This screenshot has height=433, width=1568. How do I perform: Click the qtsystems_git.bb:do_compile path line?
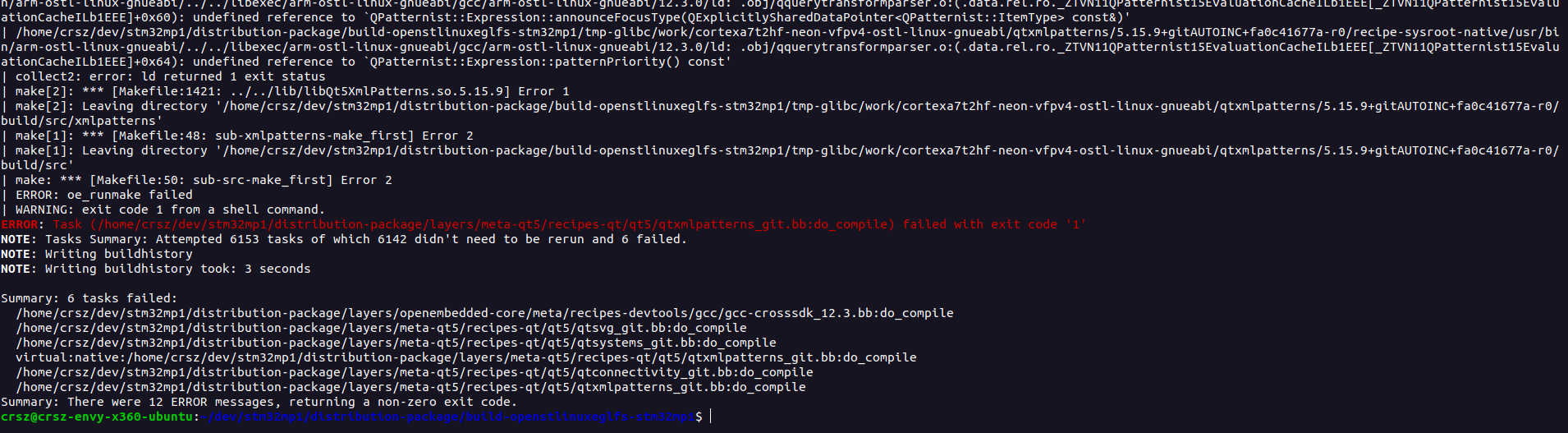coord(396,343)
